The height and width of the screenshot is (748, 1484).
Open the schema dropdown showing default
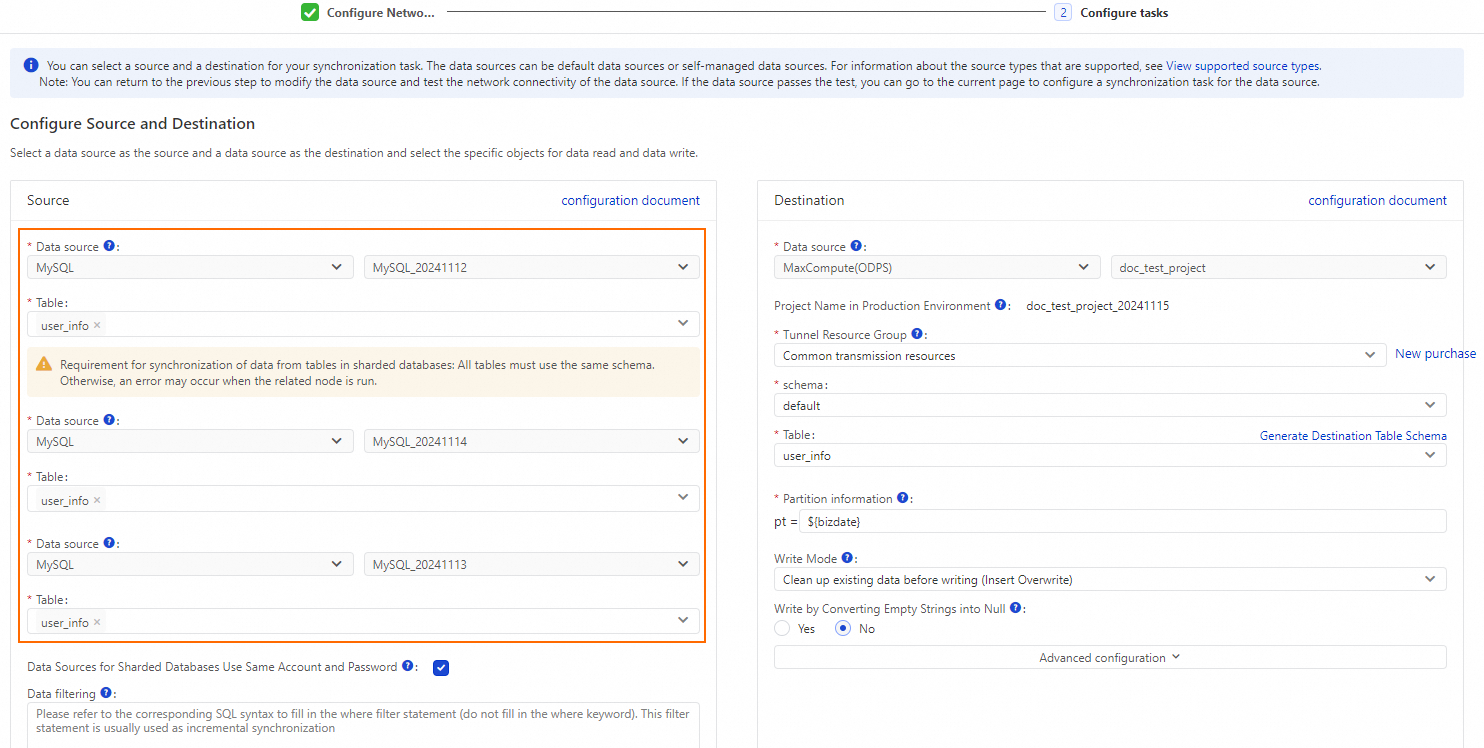tap(1110, 405)
